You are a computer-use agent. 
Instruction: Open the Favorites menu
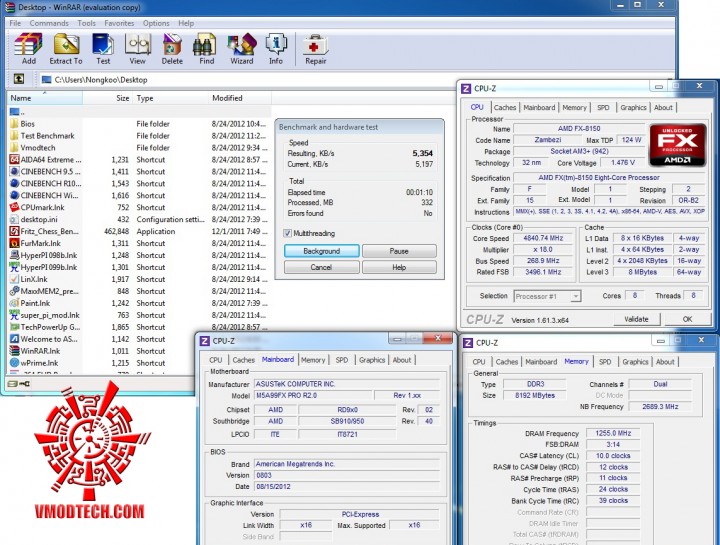pyautogui.click(x=119, y=23)
